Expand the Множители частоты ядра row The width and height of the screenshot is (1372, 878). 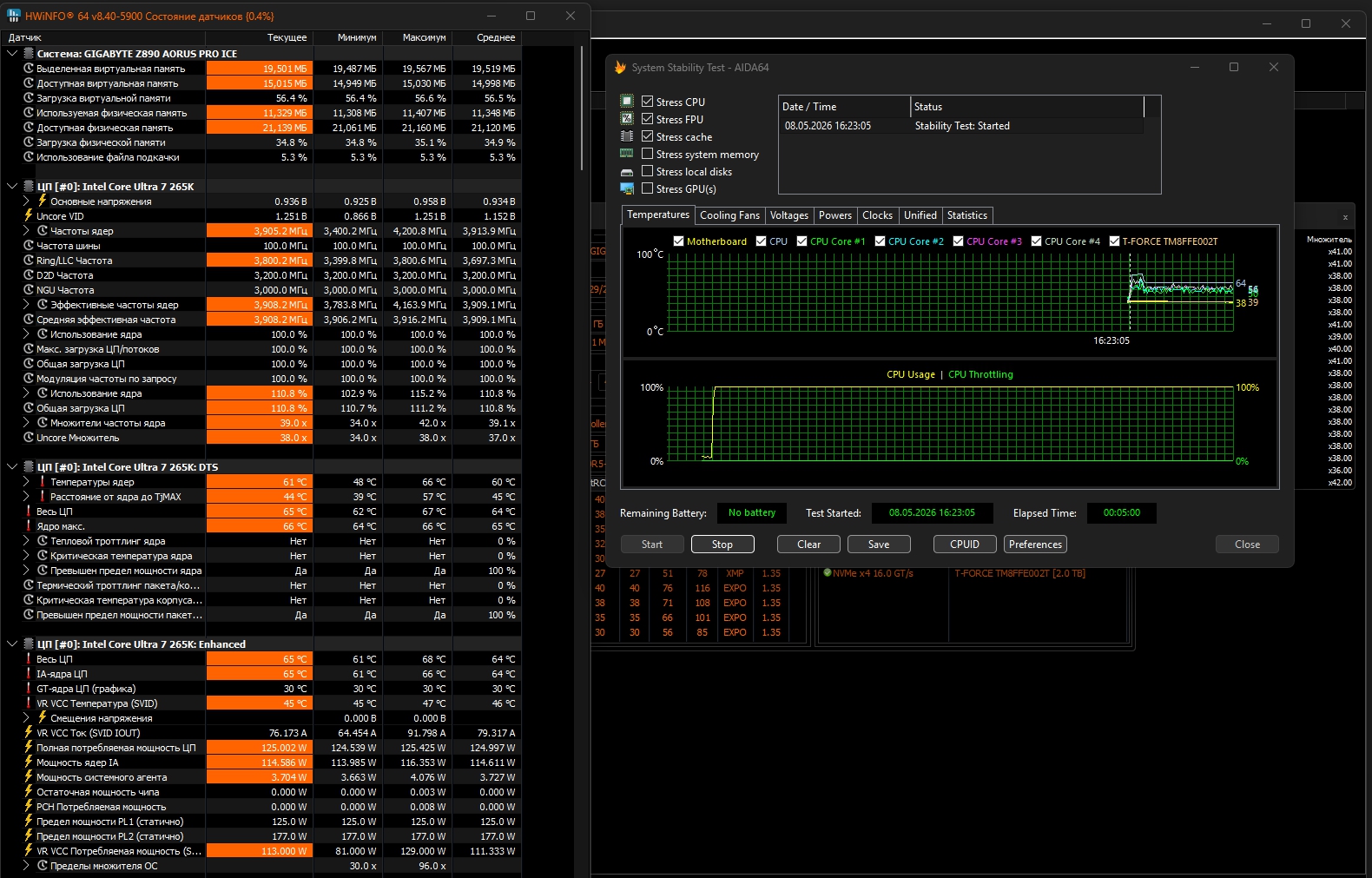tap(26, 423)
